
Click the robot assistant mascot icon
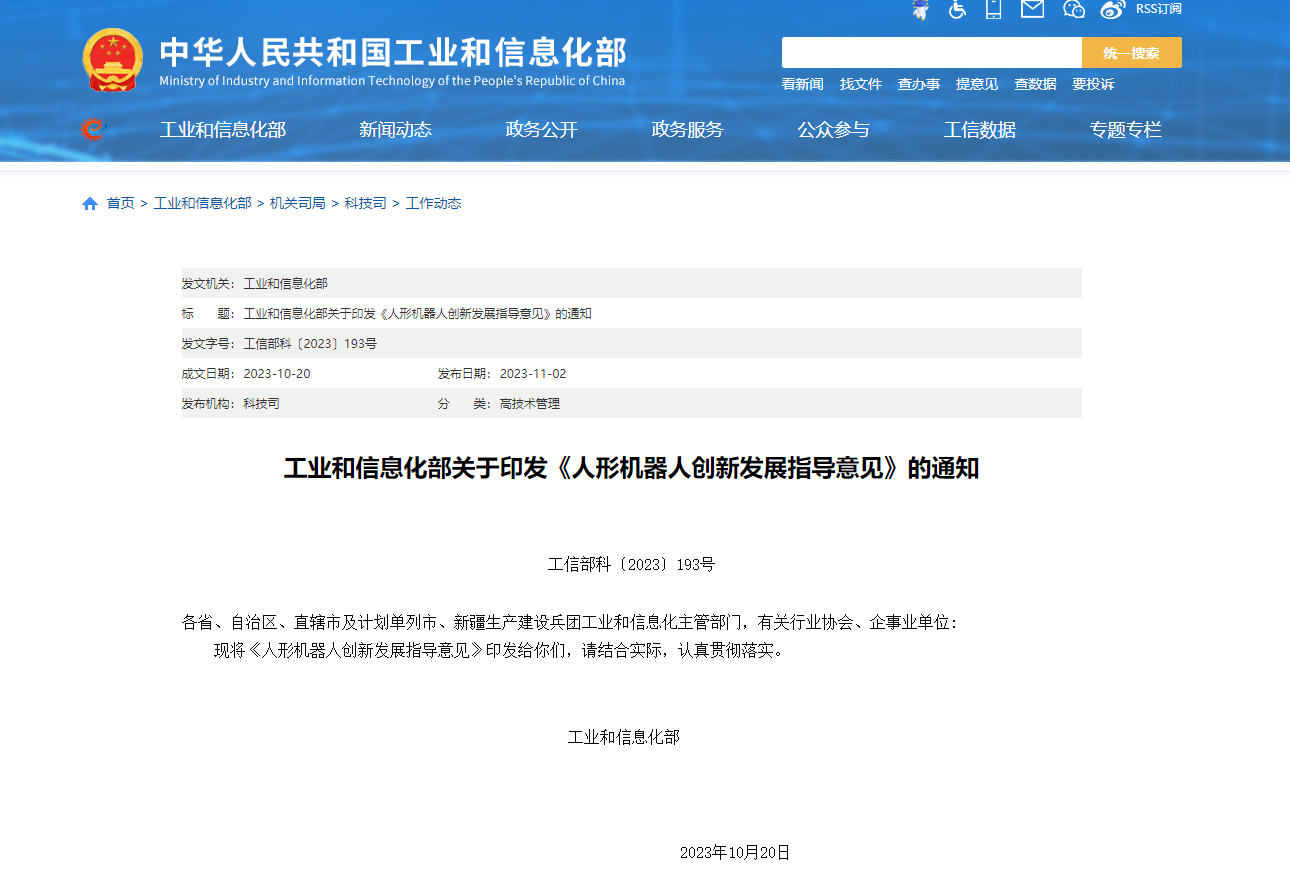point(920,9)
